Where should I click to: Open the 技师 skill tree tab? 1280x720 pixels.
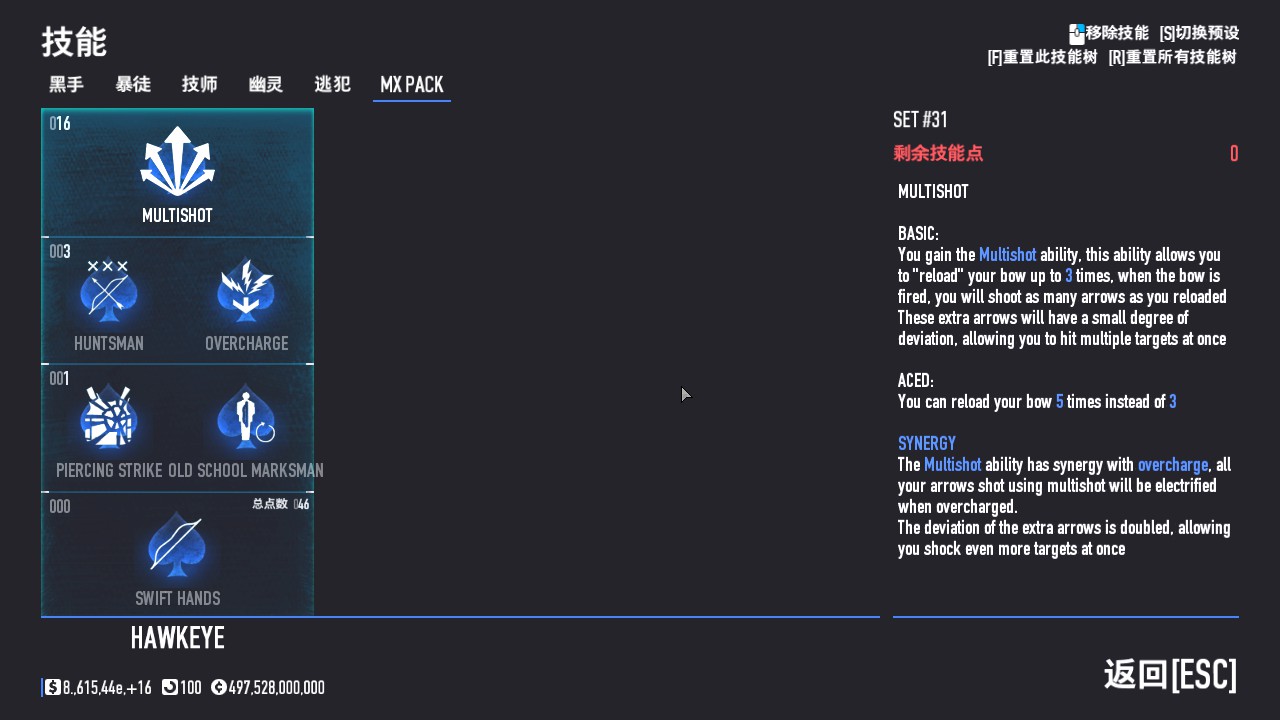[x=199, y=84]
